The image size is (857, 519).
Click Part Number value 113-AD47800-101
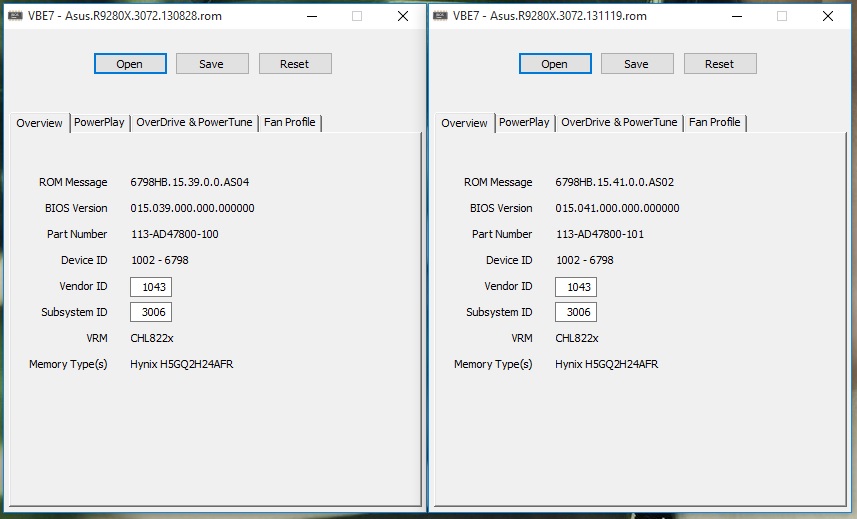point(600,234)
